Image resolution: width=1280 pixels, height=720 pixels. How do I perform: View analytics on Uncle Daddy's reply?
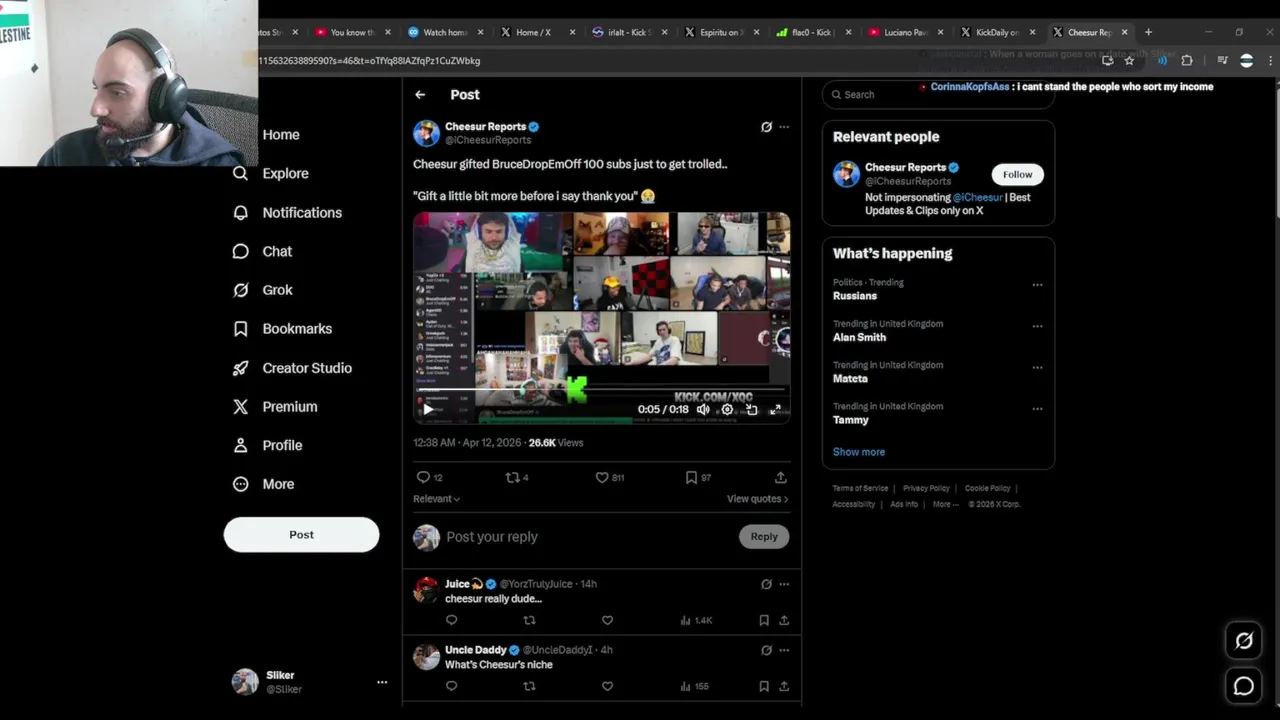click(694, 686)
